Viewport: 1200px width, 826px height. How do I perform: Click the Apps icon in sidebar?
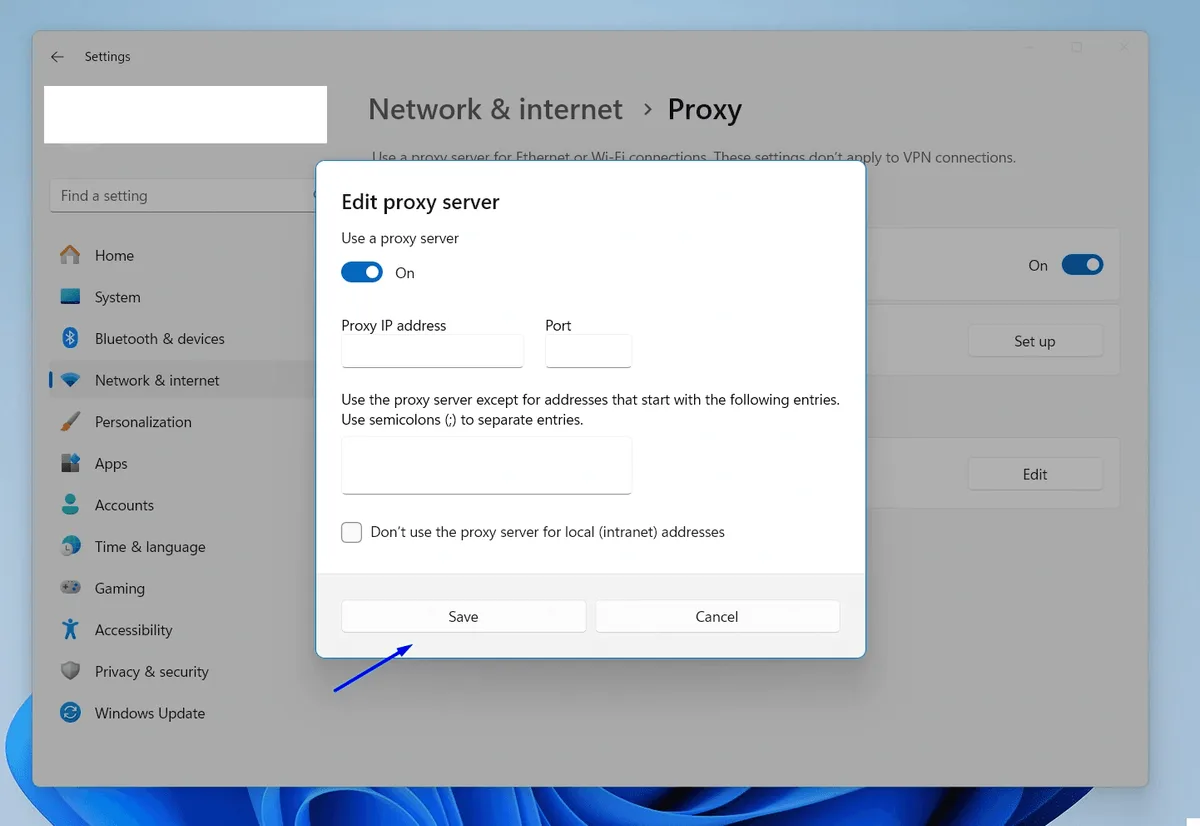pos(70,463)
